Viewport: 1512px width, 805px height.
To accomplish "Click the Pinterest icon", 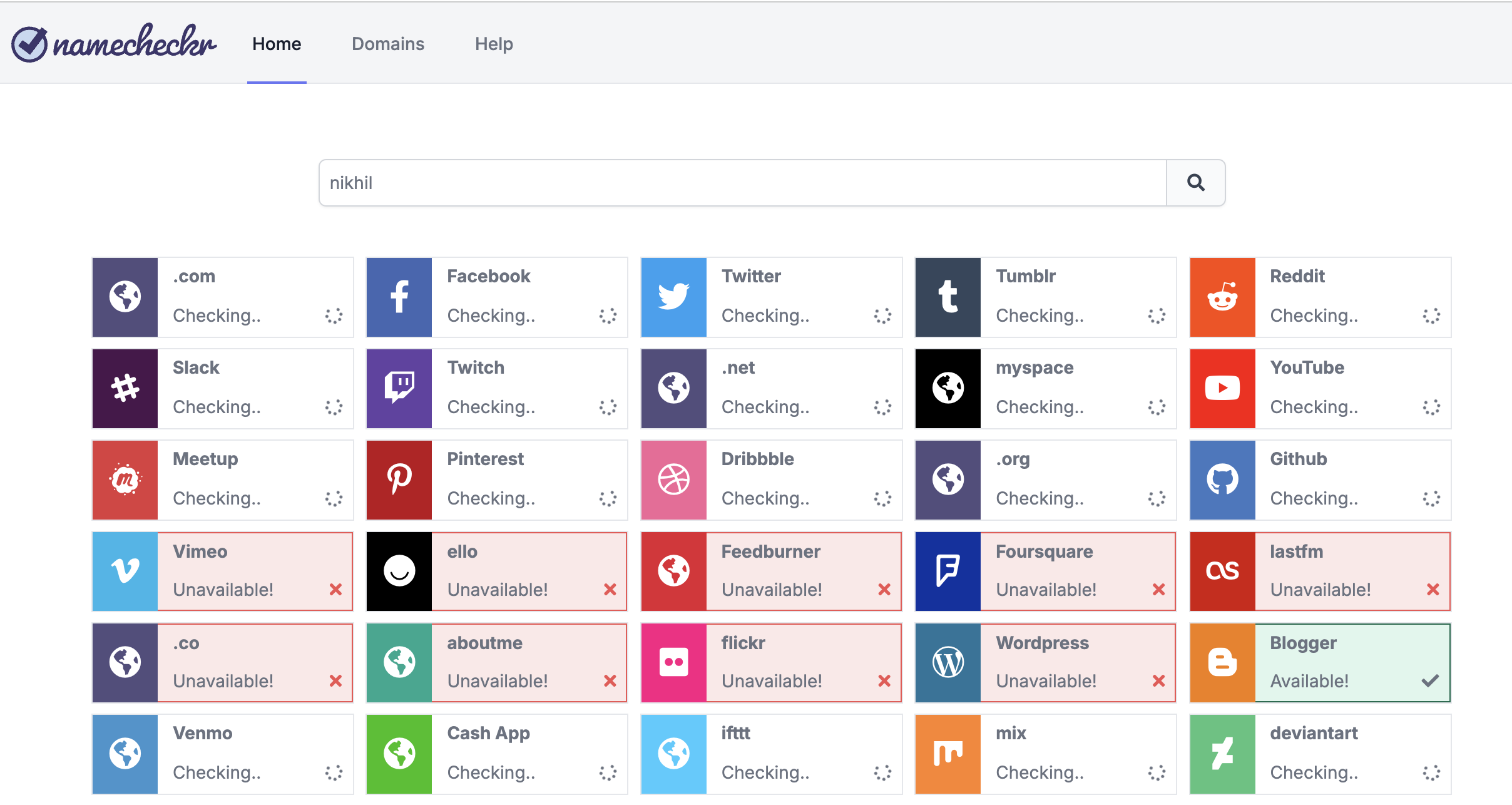I will (x=399, y=480).
